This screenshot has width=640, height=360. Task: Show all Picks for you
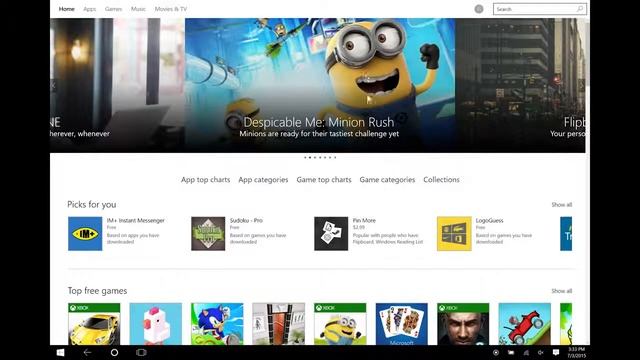(562, 204)
